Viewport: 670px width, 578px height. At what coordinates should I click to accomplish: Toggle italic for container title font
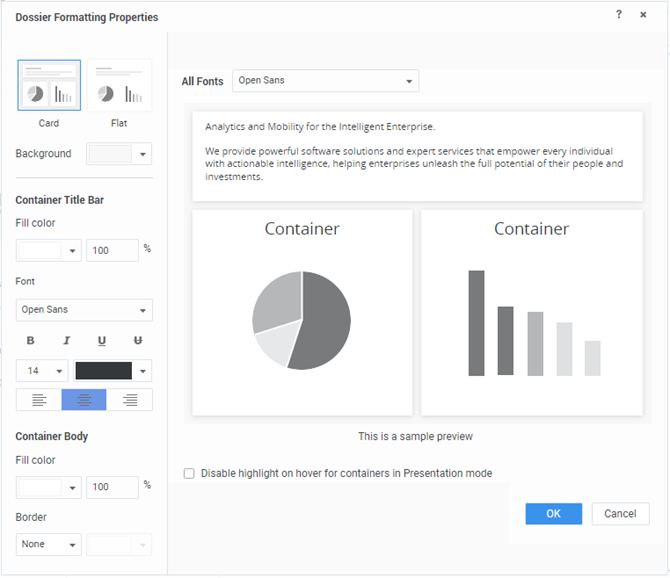pos(66,341)
